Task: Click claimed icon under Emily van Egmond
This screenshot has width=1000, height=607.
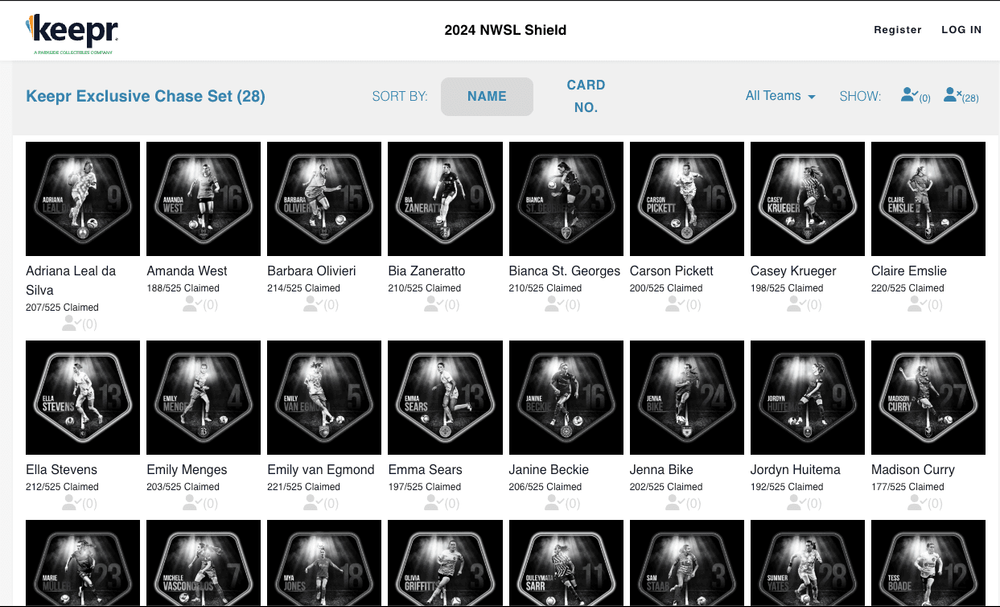Action: (x=320, y=503)
